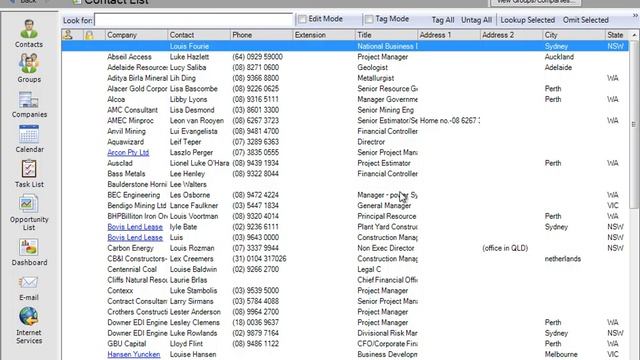The height and width of the screenshot is (360, 640).
Task: Click the netherlands city cell
Action: point(562,259)
